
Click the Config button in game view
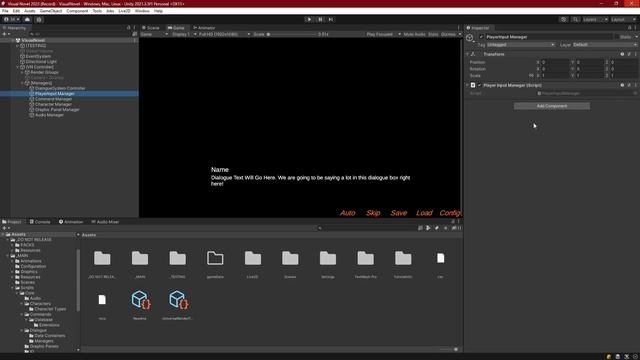pyautogui.click(x=450, y=213)
